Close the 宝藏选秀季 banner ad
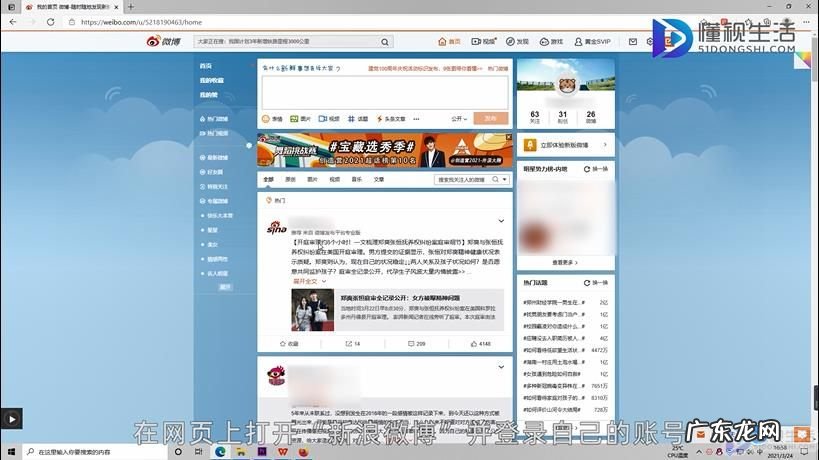 coord(509,137)
